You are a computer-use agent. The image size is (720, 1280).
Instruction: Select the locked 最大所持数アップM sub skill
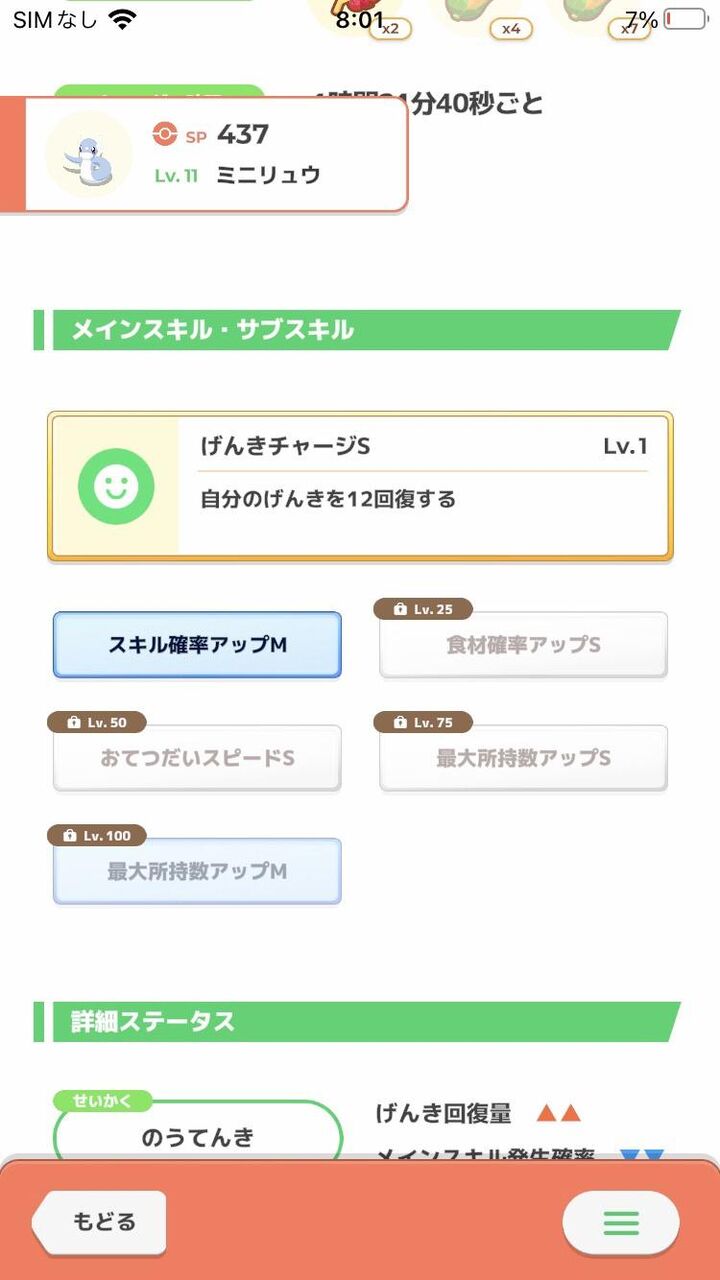click(x=197, y=871)
